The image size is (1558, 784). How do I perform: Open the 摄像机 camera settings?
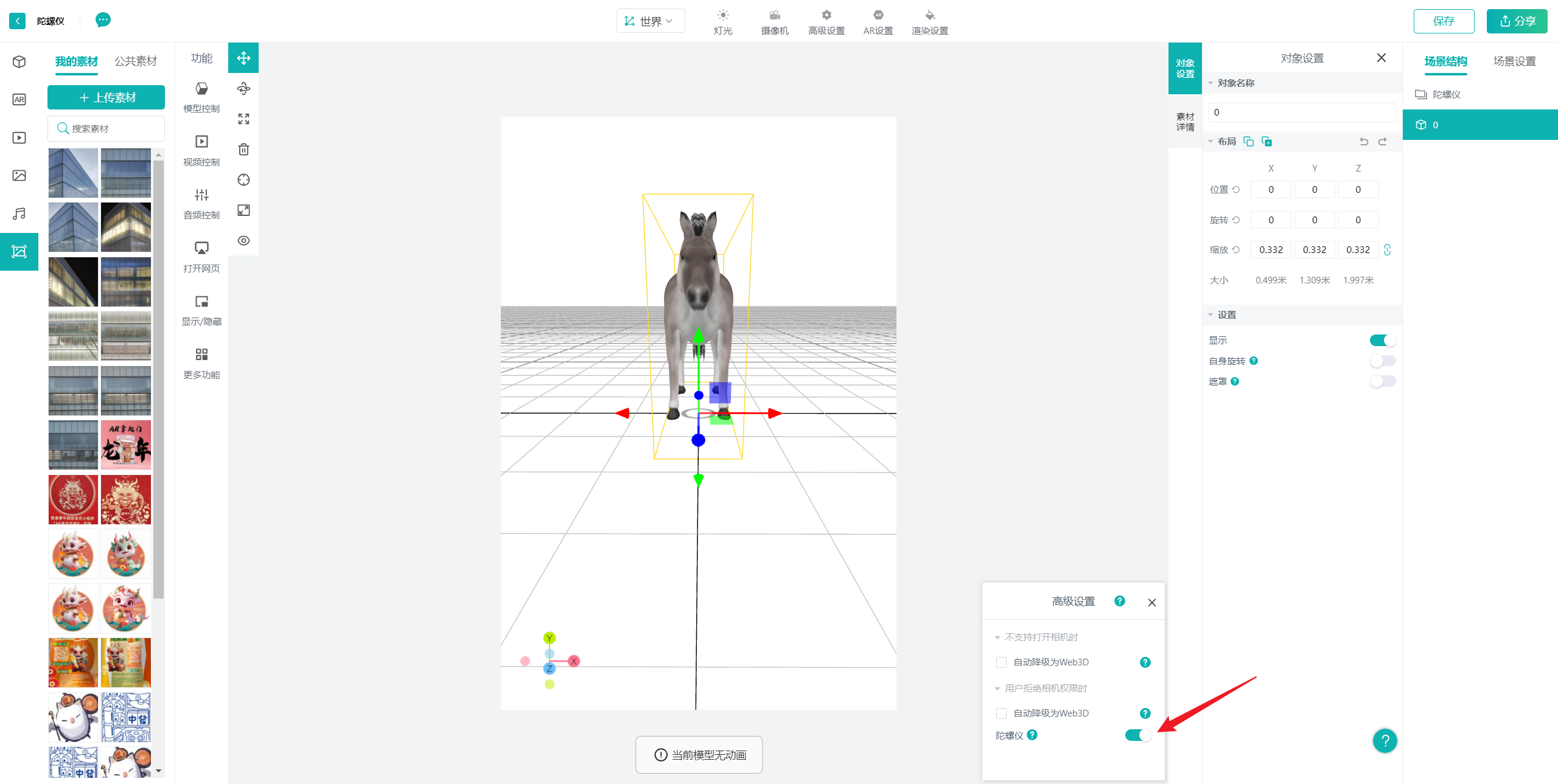(774, 22)
